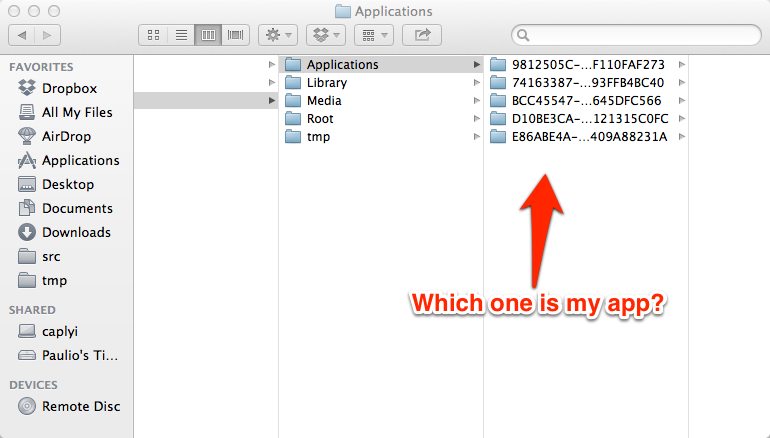Click the window zoom button
The width and height of the screenshot is (770, 438).
(x=54, y=11)
